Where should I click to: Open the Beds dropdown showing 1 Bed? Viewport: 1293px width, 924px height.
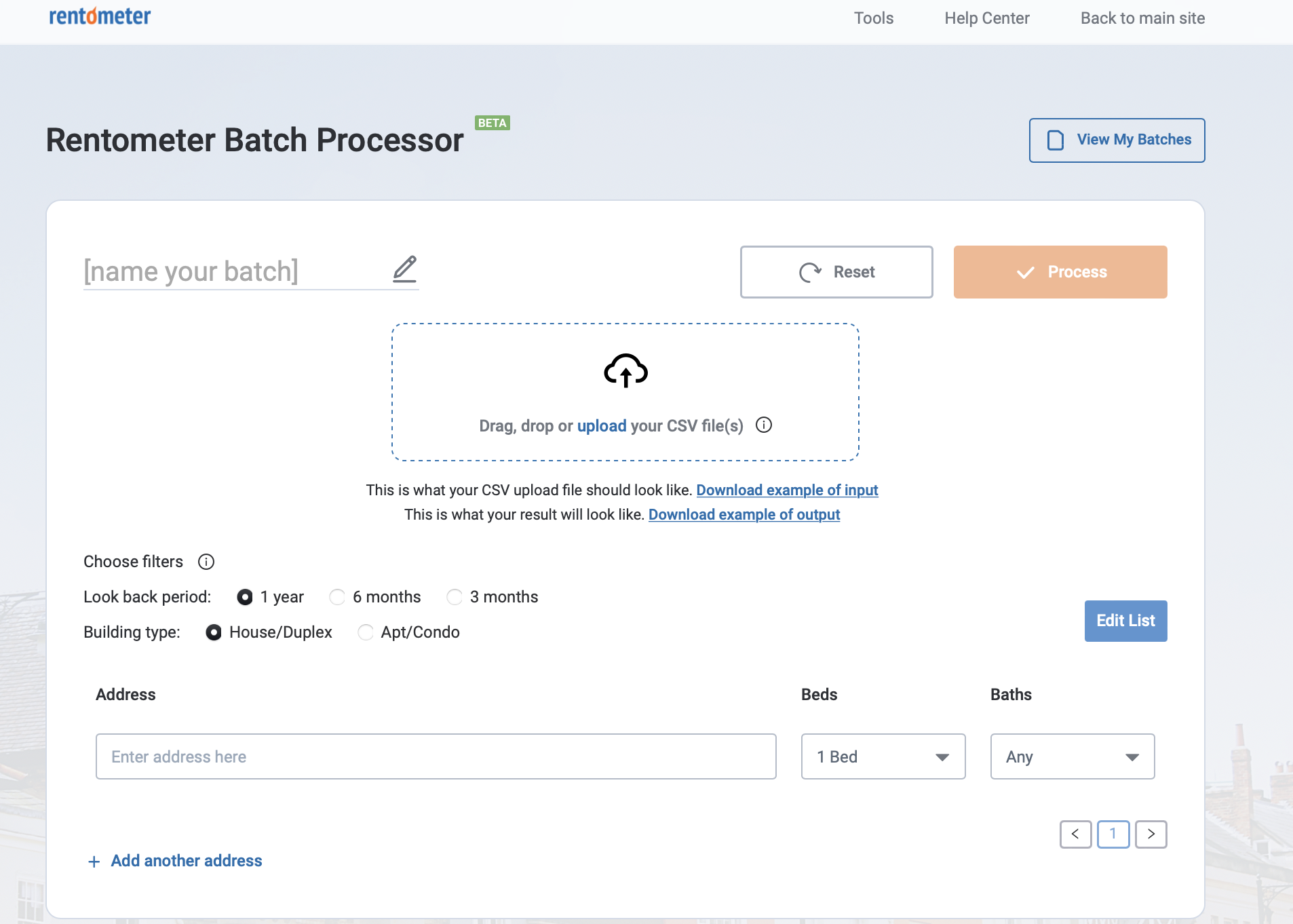883,756
